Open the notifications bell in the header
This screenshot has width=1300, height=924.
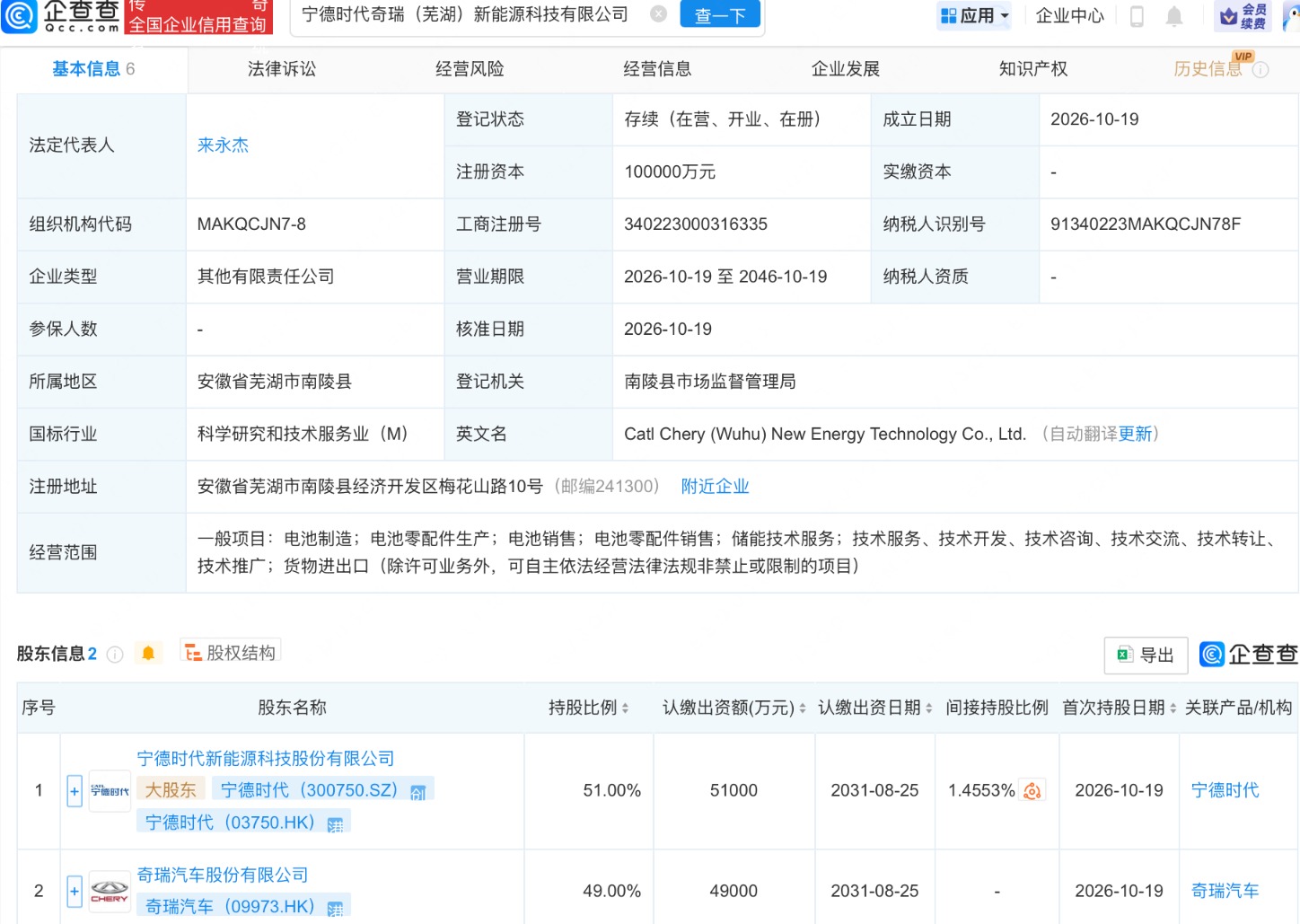1173,16
